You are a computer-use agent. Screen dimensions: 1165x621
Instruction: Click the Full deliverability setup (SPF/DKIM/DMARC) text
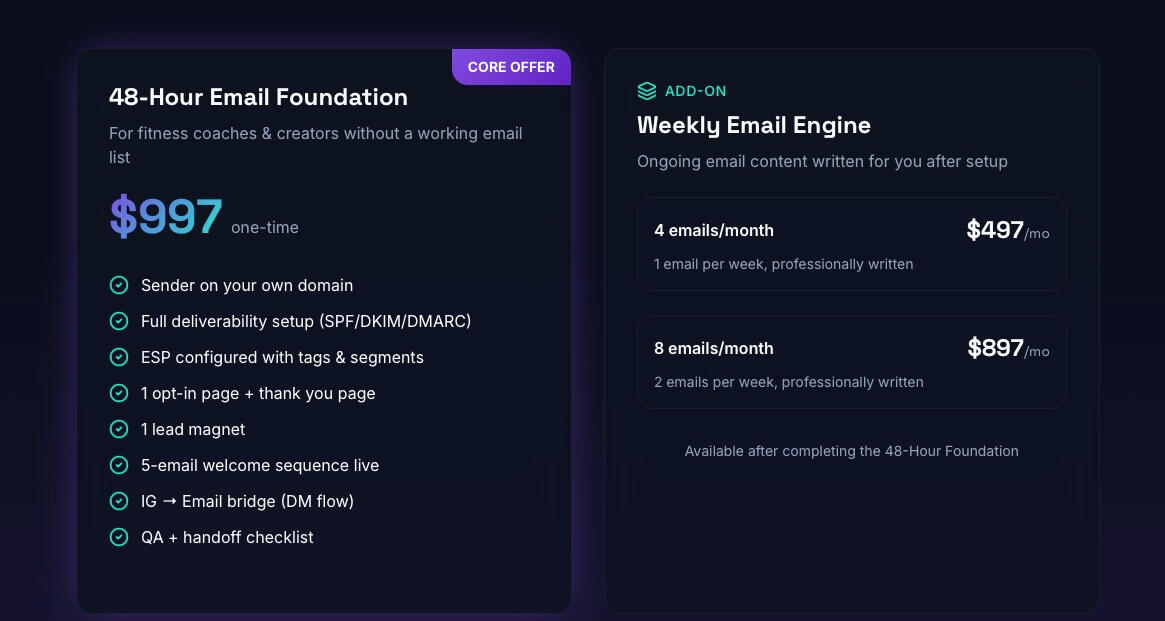pyautogui.click(x=306, y=321)
